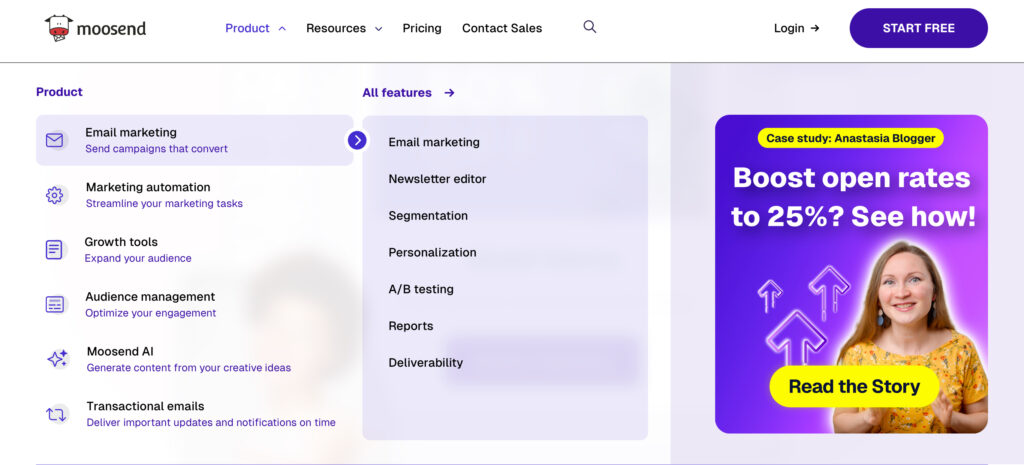Click 'Deliver important updates and notifications on time'
Screen dimensions: 1024x465
[211, 423]
